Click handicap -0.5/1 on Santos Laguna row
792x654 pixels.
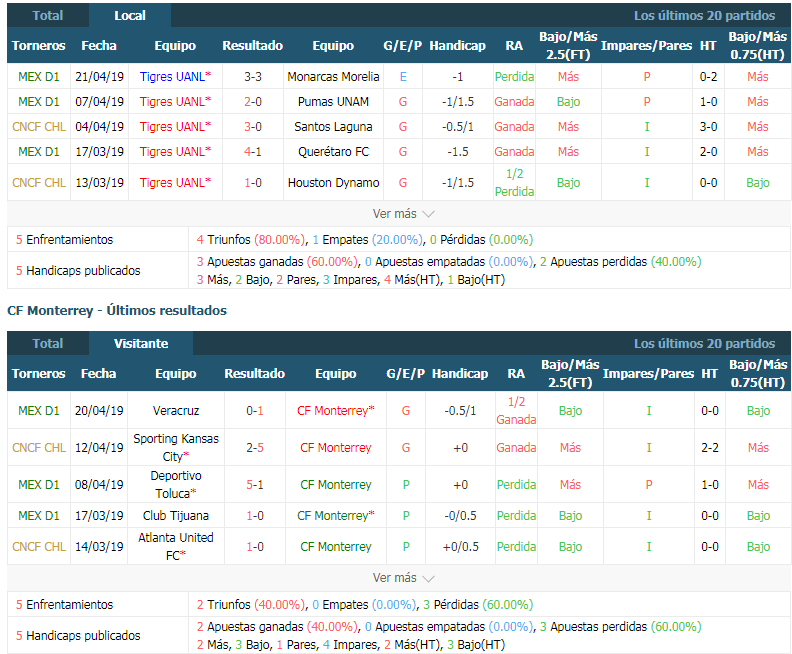tap(458, 127)
